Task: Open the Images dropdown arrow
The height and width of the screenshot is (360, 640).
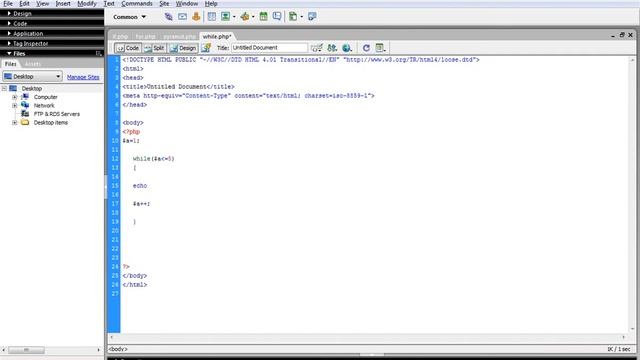Action: click(x=234, y=17)
